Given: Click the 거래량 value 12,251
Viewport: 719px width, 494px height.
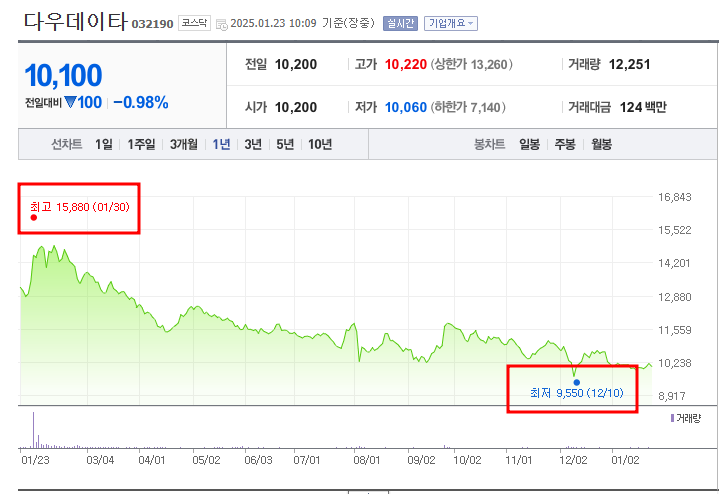Looking at the screenshot, I should (629, 64).
